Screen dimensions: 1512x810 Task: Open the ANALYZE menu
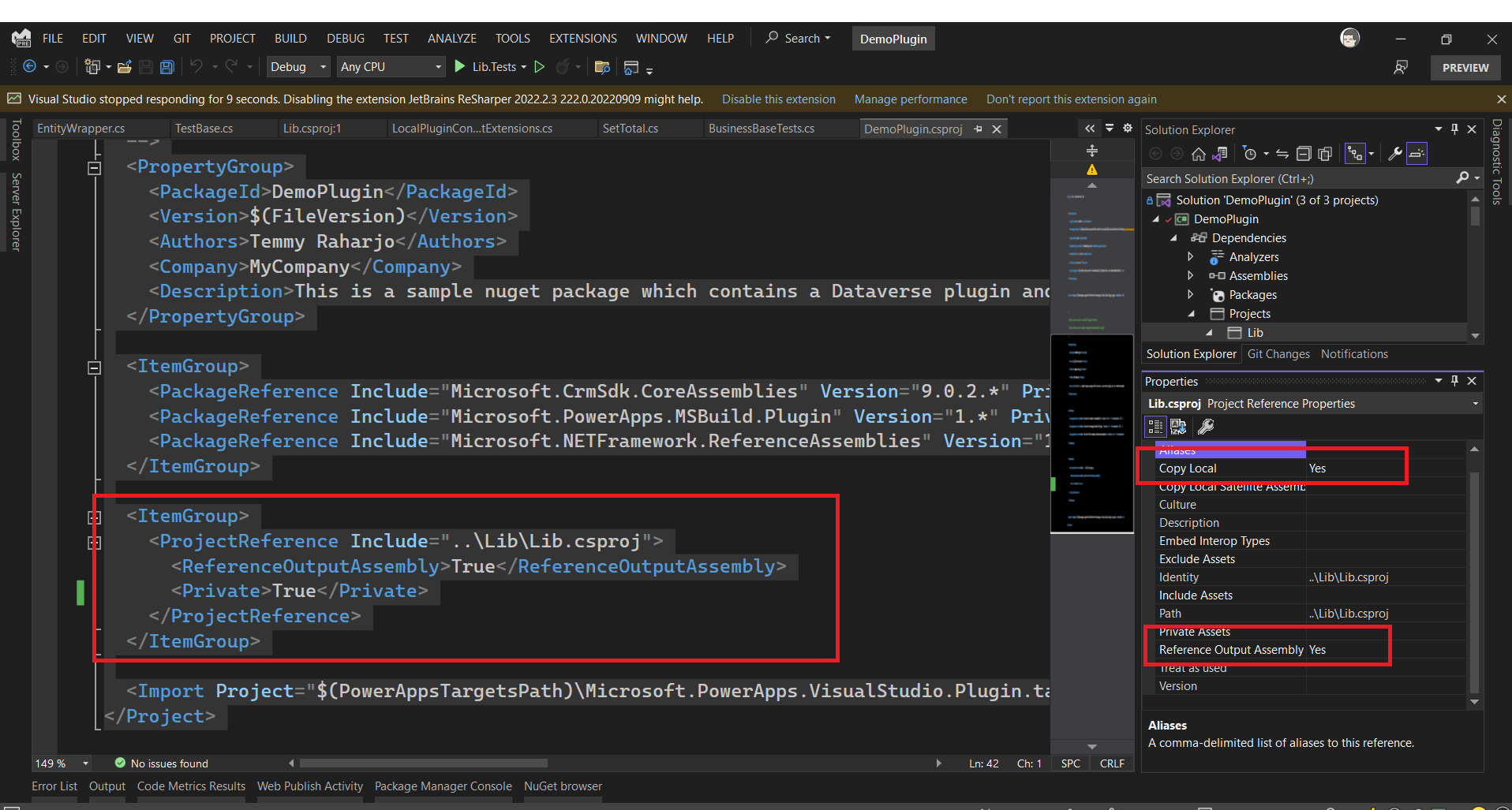click(452, 38)
